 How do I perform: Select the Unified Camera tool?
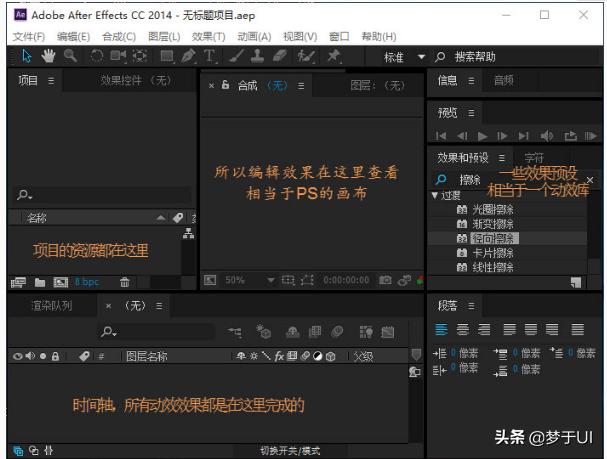coord(118,56)
